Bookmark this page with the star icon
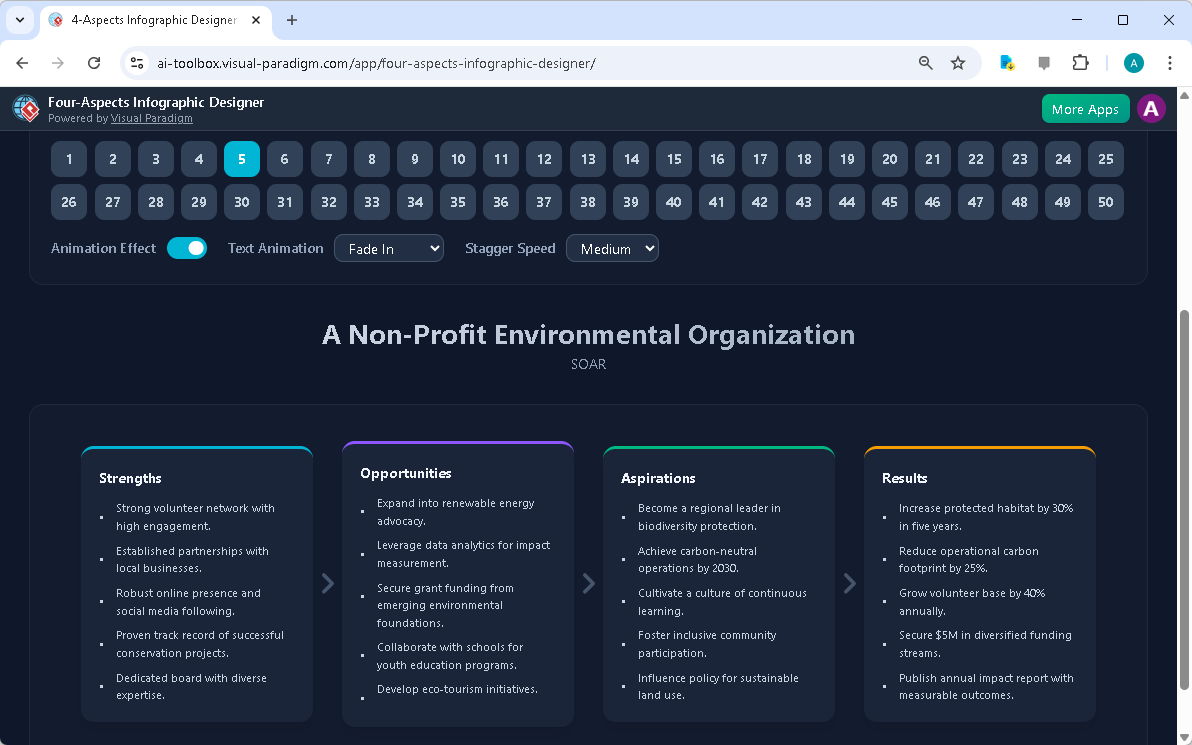1192x745 pixels. click(x=958, y=62)
